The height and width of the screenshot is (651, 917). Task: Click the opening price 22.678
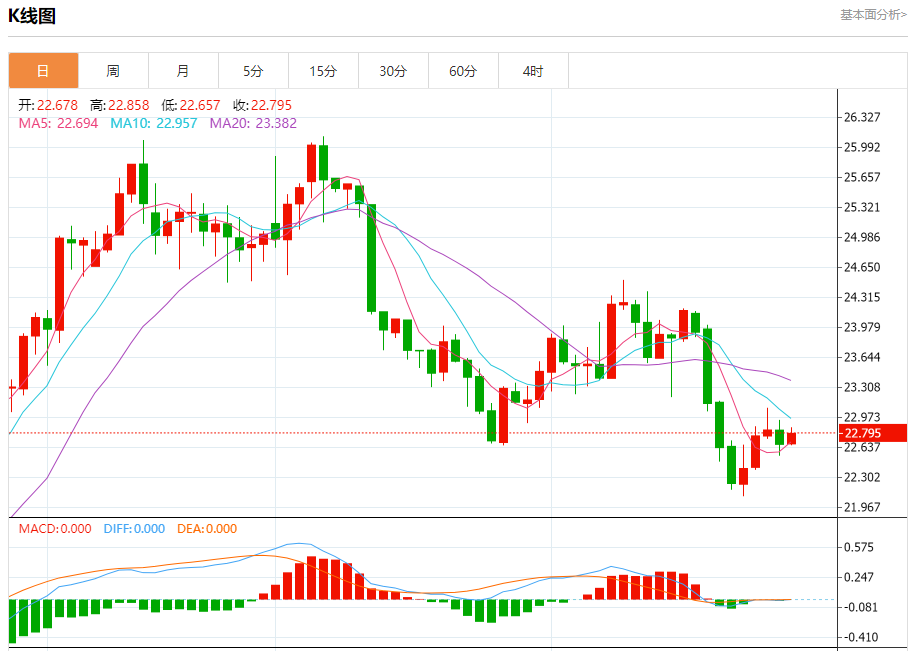57,105
